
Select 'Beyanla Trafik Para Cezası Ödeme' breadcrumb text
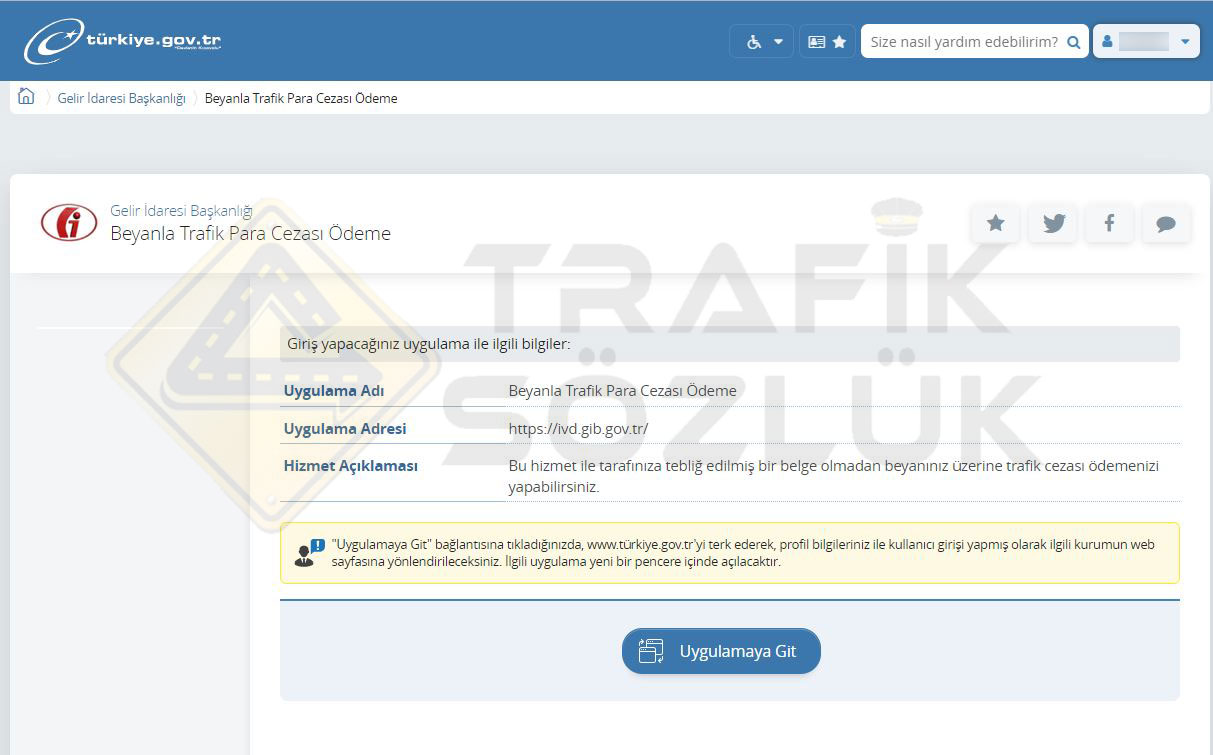[301, 98]
